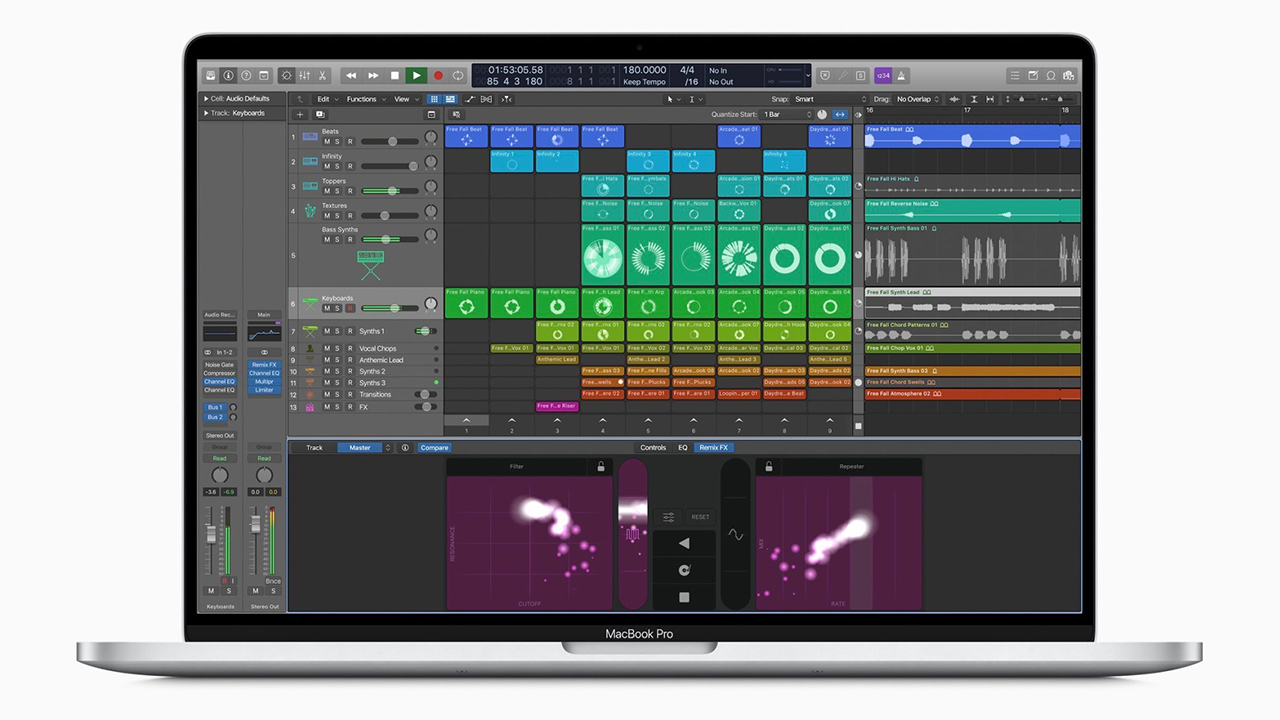Show the Mixer faders button
The image size is (1280, 720).
[304, 75]
